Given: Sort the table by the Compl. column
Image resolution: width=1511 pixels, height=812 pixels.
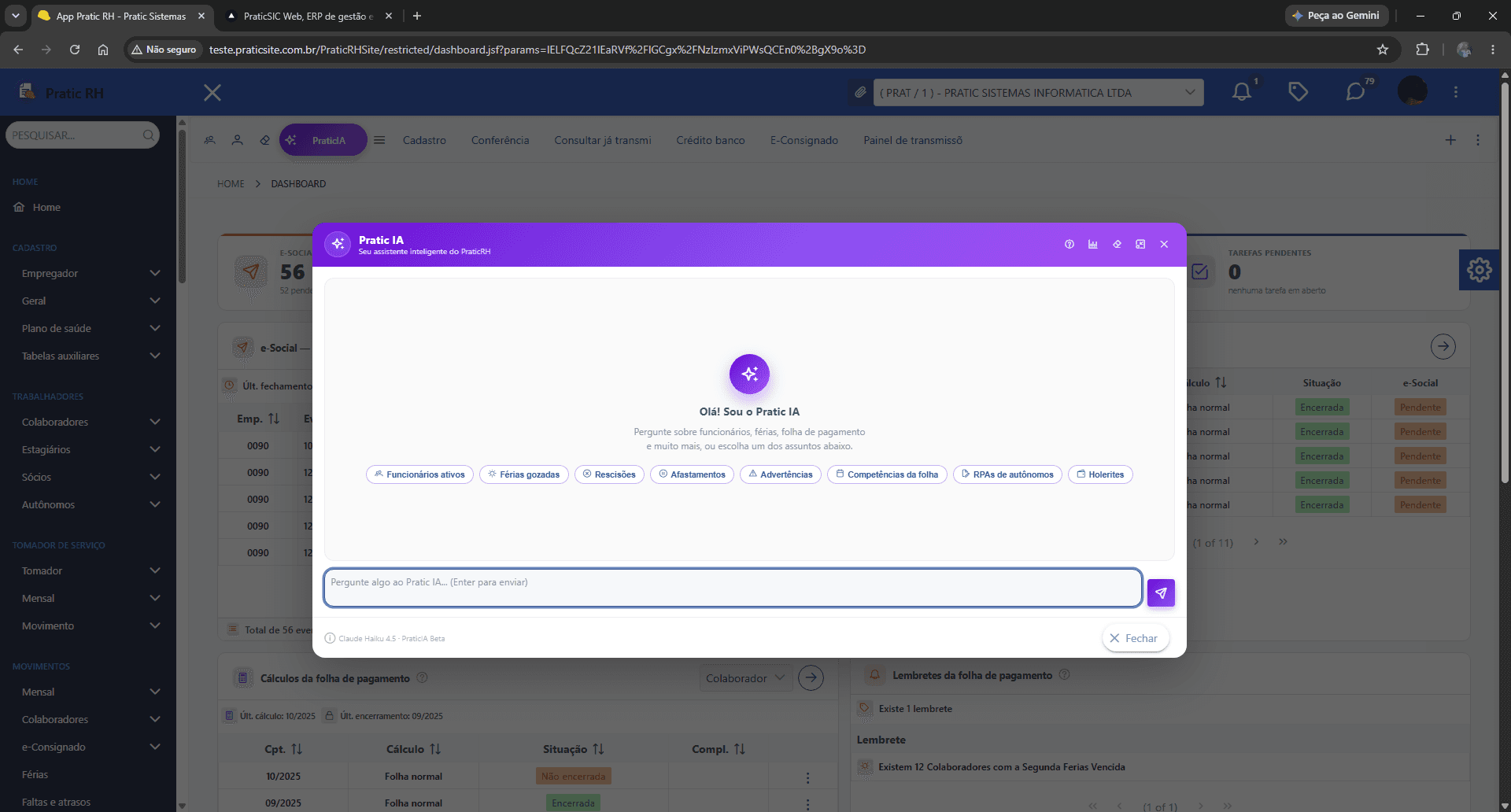Looking at the screenshot, I should (739, 749).
